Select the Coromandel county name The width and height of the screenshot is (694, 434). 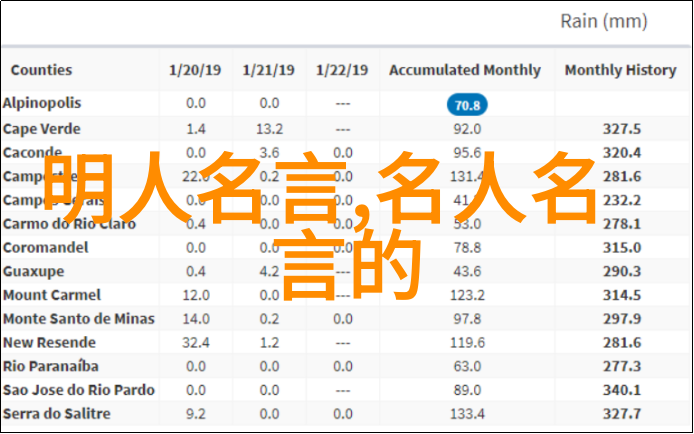coord(46,247)
